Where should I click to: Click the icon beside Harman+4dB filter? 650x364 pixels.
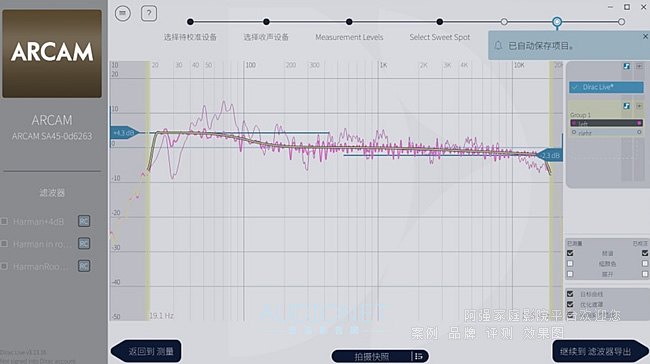pos(84,221)
